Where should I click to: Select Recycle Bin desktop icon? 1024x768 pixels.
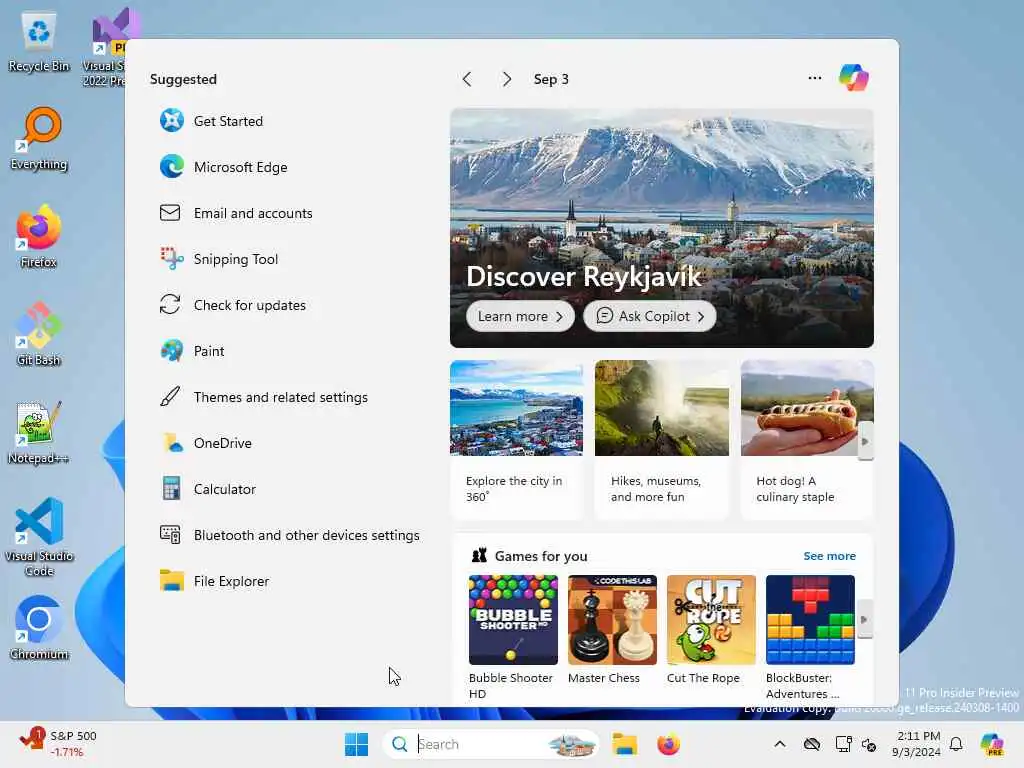(39, 43)
